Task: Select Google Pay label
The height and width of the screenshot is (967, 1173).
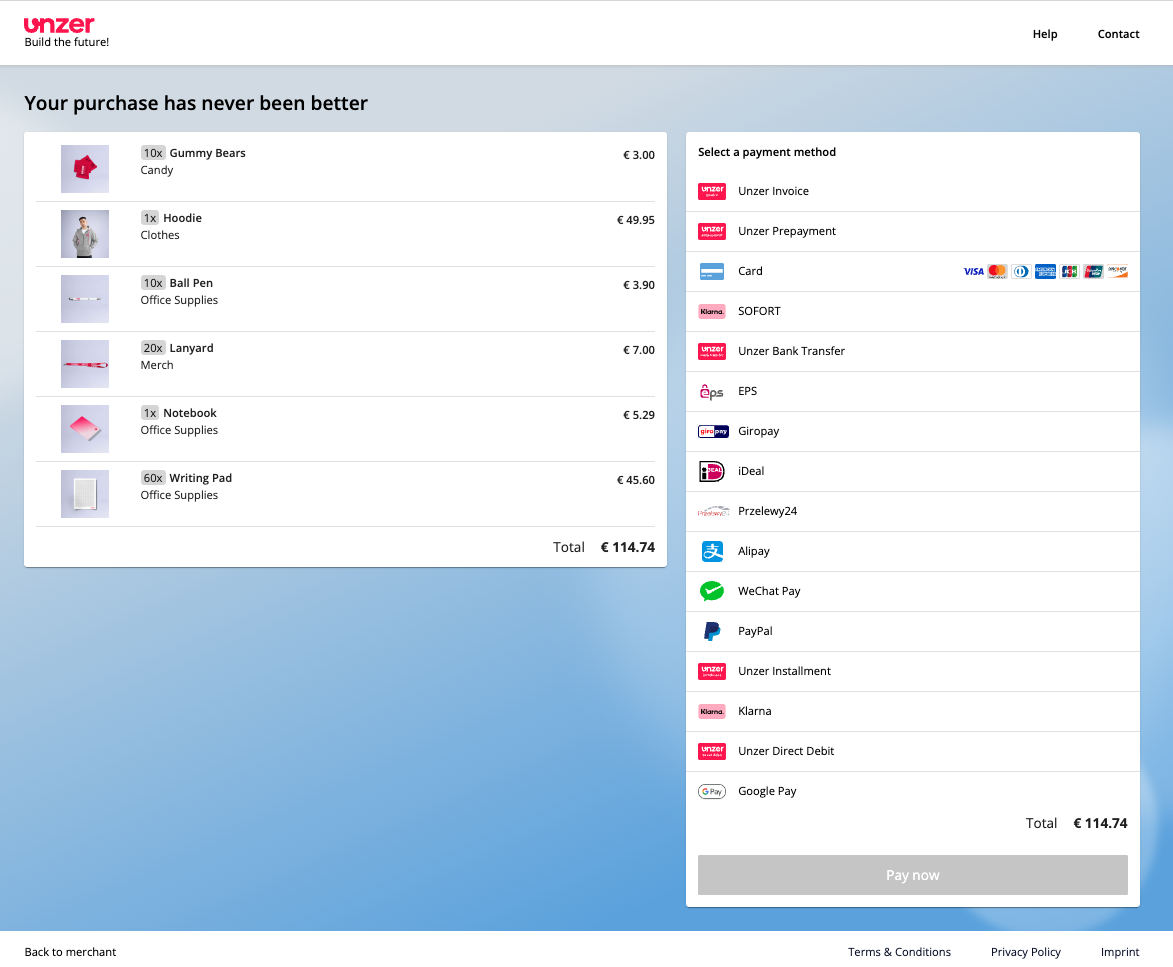Action: 767,791
